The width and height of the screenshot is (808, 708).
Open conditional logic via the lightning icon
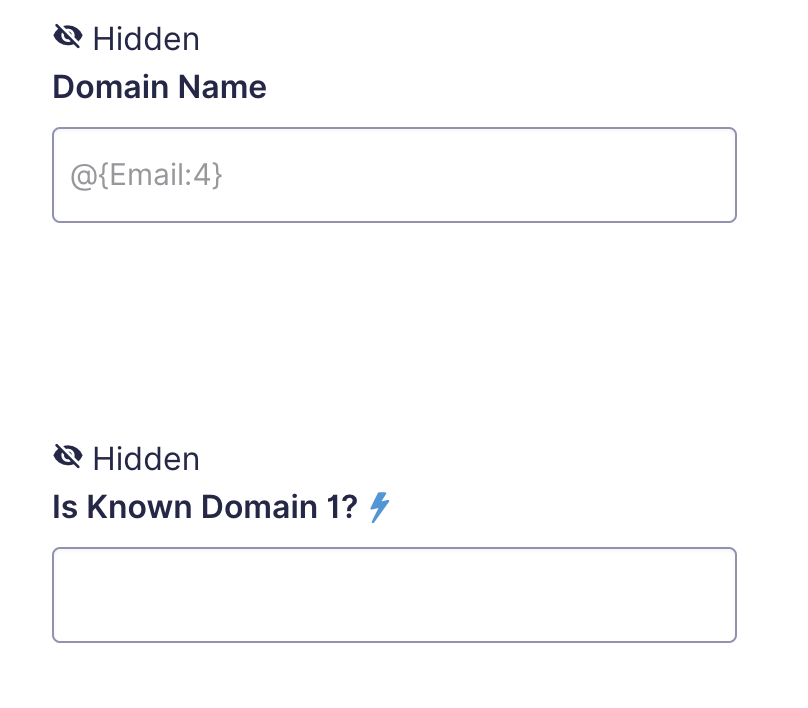click(x=380, y=507)
